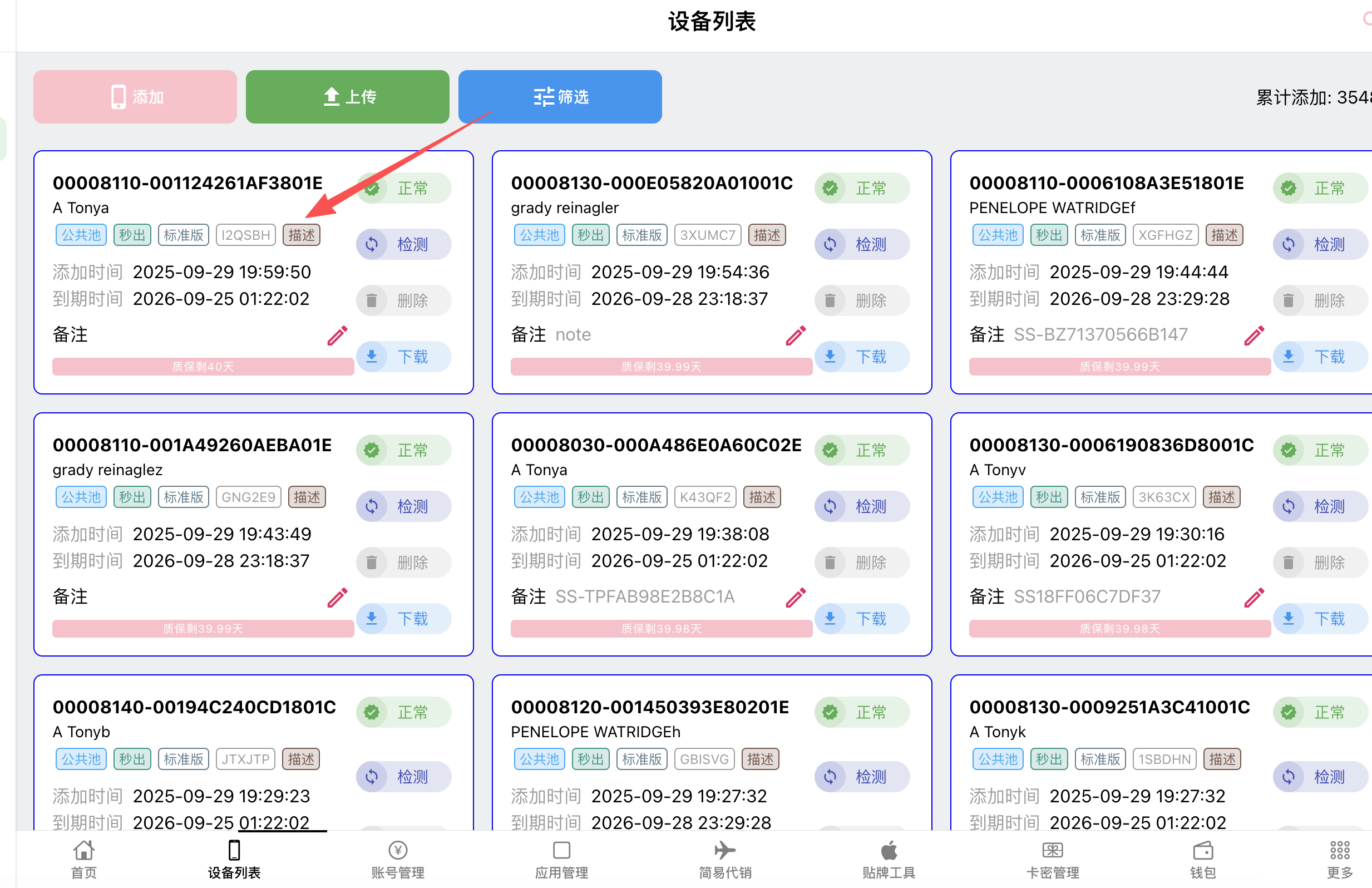This screenshot has height=888, width=1372.
Task: Click 正常 status badge on 00008130-000E05820A01001C
Action: (861, 188)
